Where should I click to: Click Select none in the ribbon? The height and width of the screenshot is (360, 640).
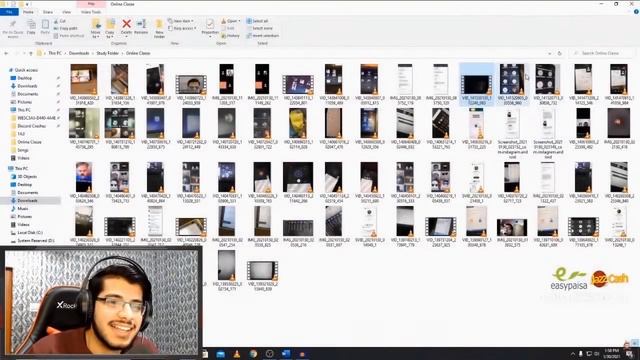(x=259, y=28)
